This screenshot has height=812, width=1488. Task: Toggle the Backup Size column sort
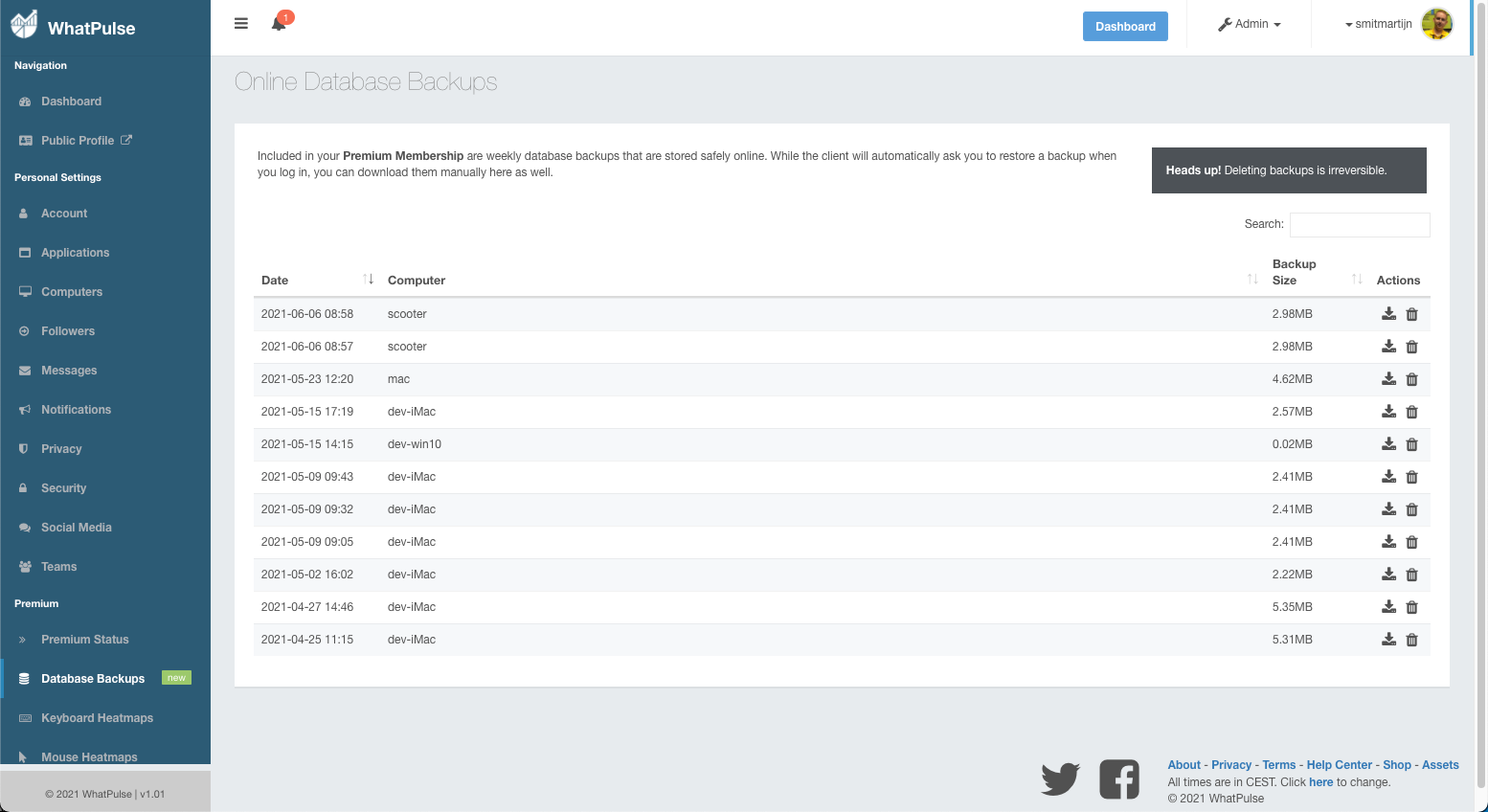pyautogui.click(x=1356, y=278)
